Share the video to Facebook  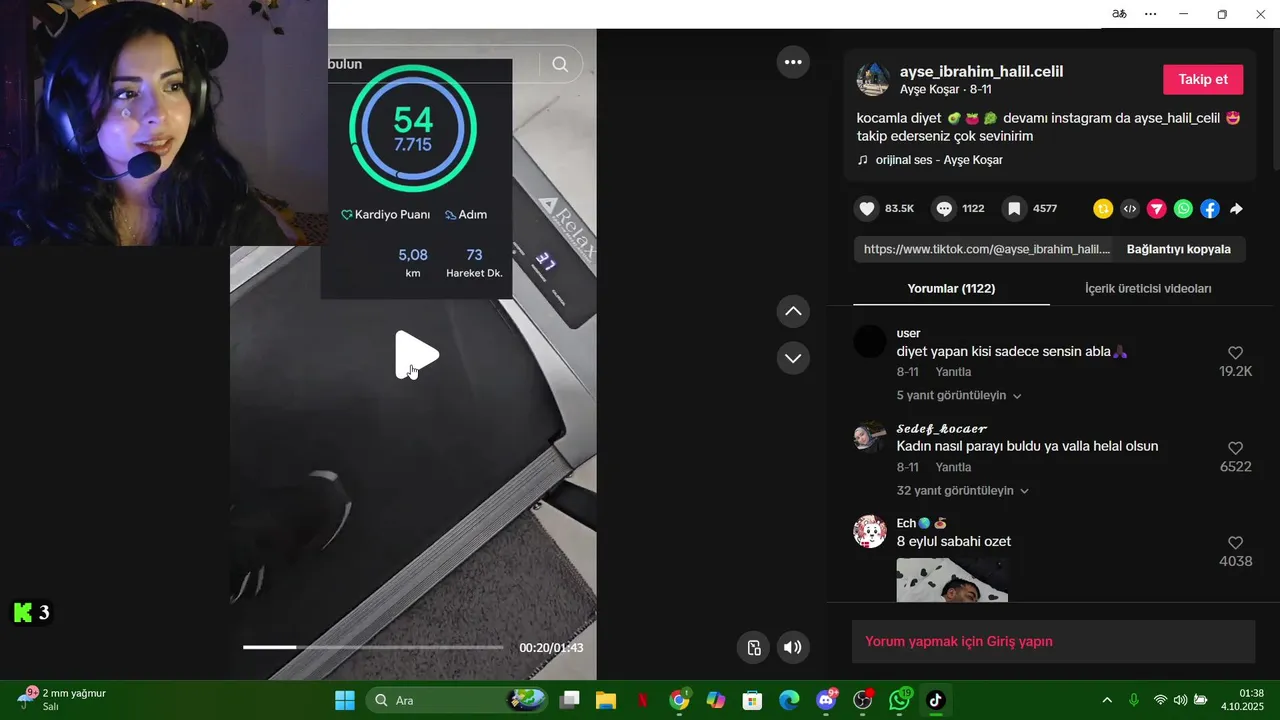point(1210,209)
